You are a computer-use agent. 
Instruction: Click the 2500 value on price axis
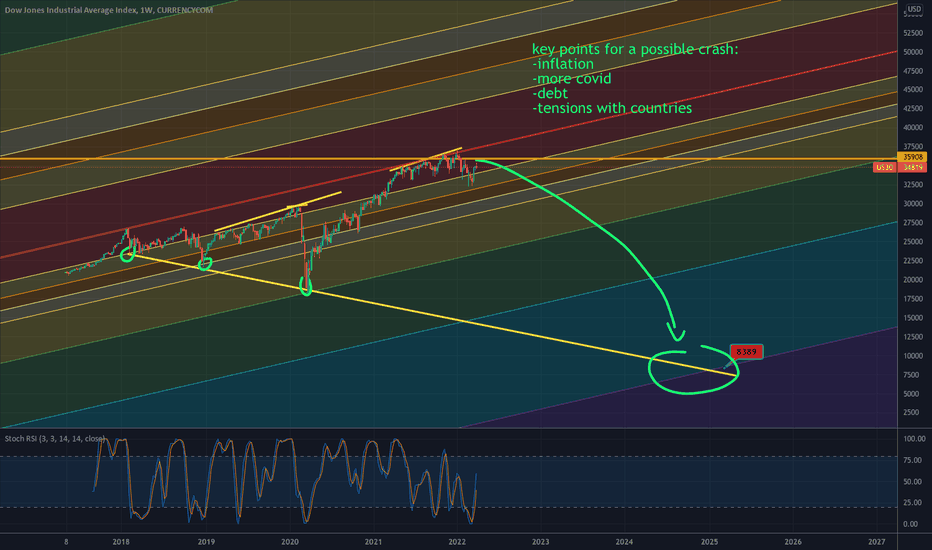click(911, 413)
